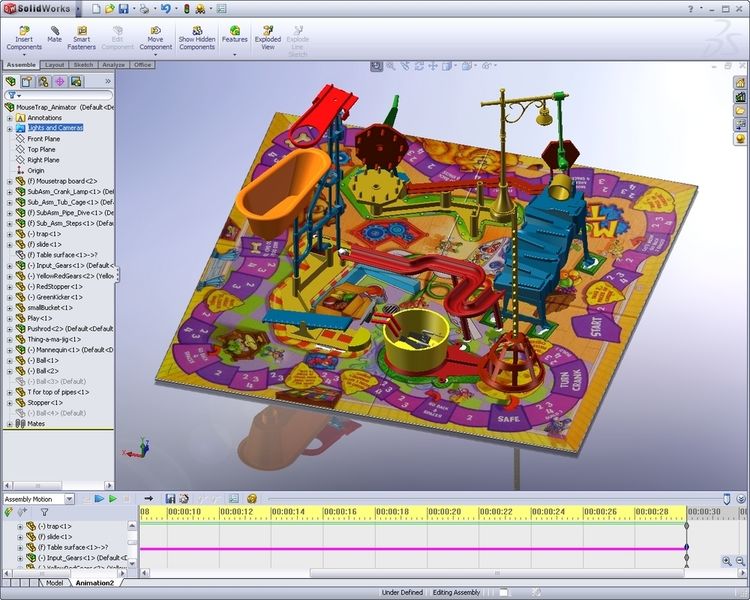Open the Features dropdown arrow
Screen dimensions: 750x600
click(234, 55)
